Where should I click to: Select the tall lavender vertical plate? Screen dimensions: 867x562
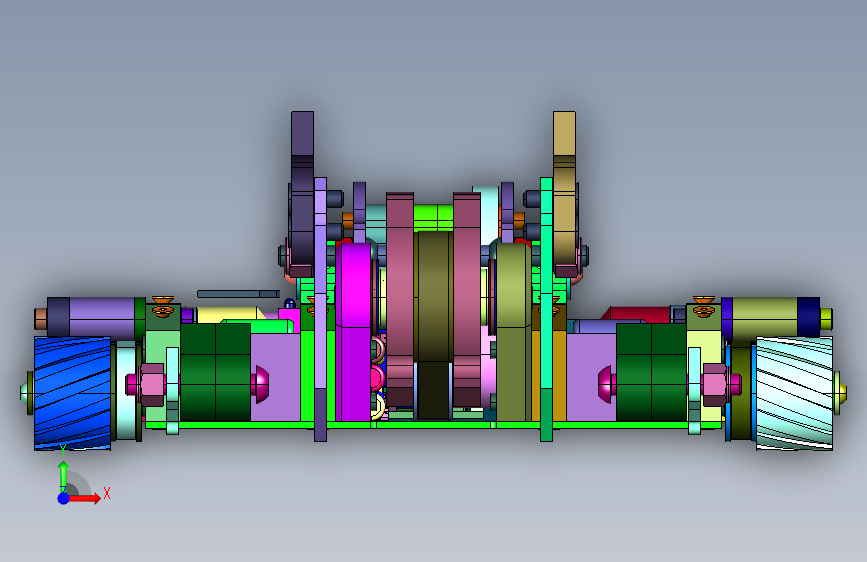(321, 309)
